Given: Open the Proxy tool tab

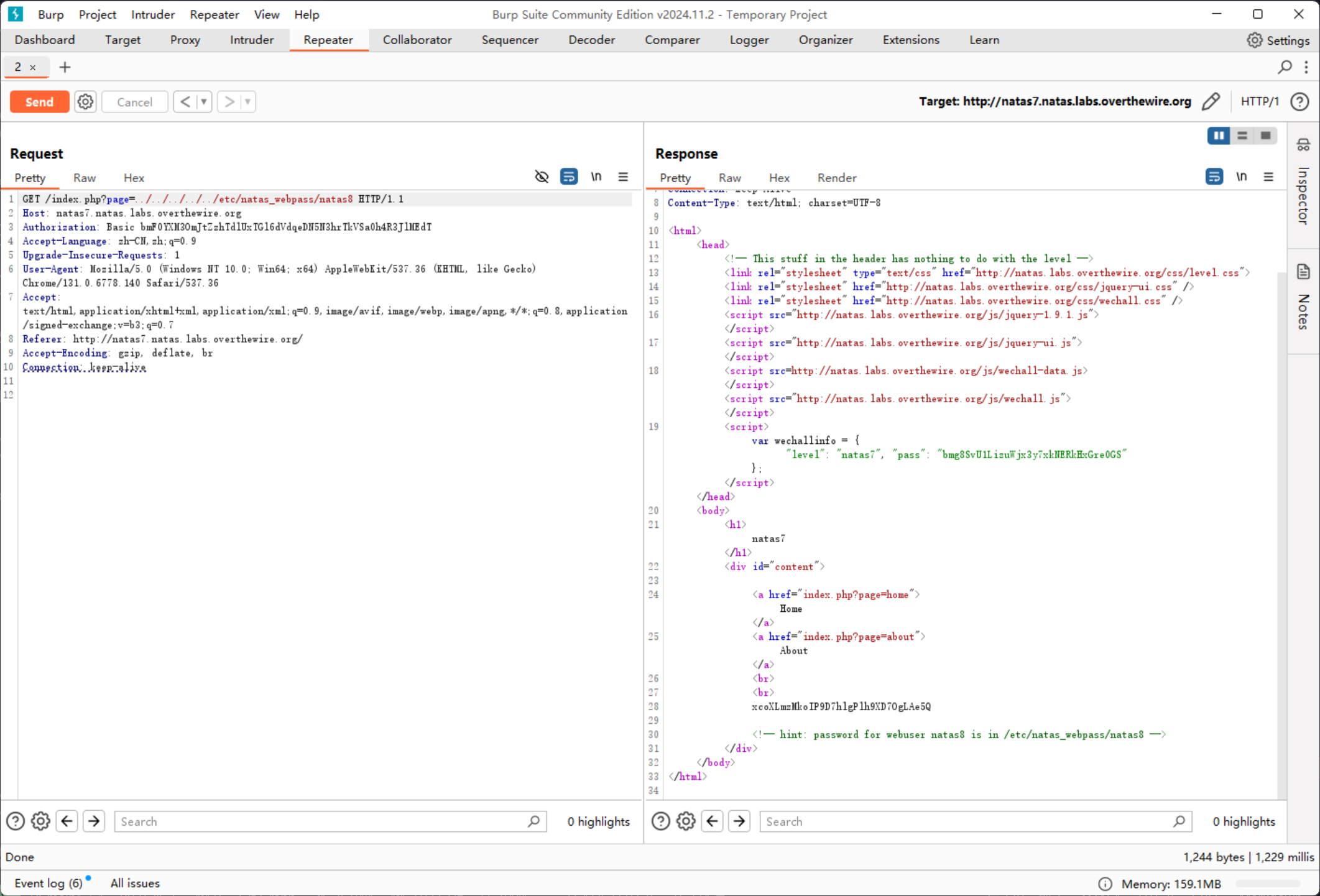Looking at the screenshot, I should (x=185, y=40).
